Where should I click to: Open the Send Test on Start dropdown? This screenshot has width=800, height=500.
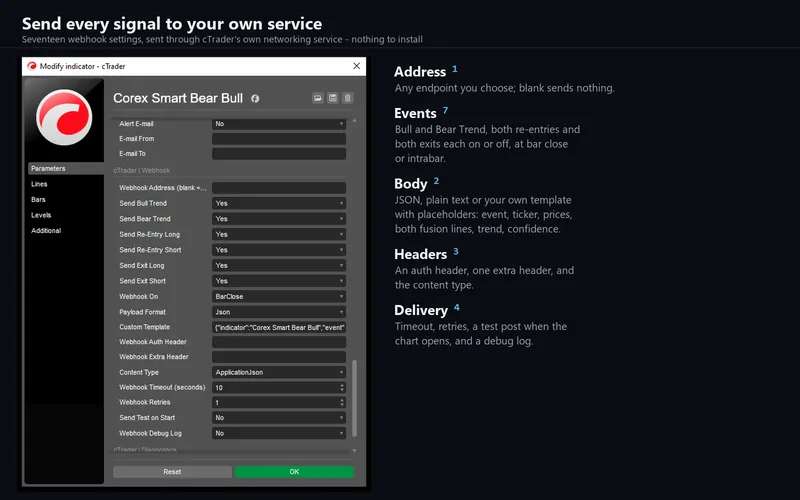click(x=279, y=418)
